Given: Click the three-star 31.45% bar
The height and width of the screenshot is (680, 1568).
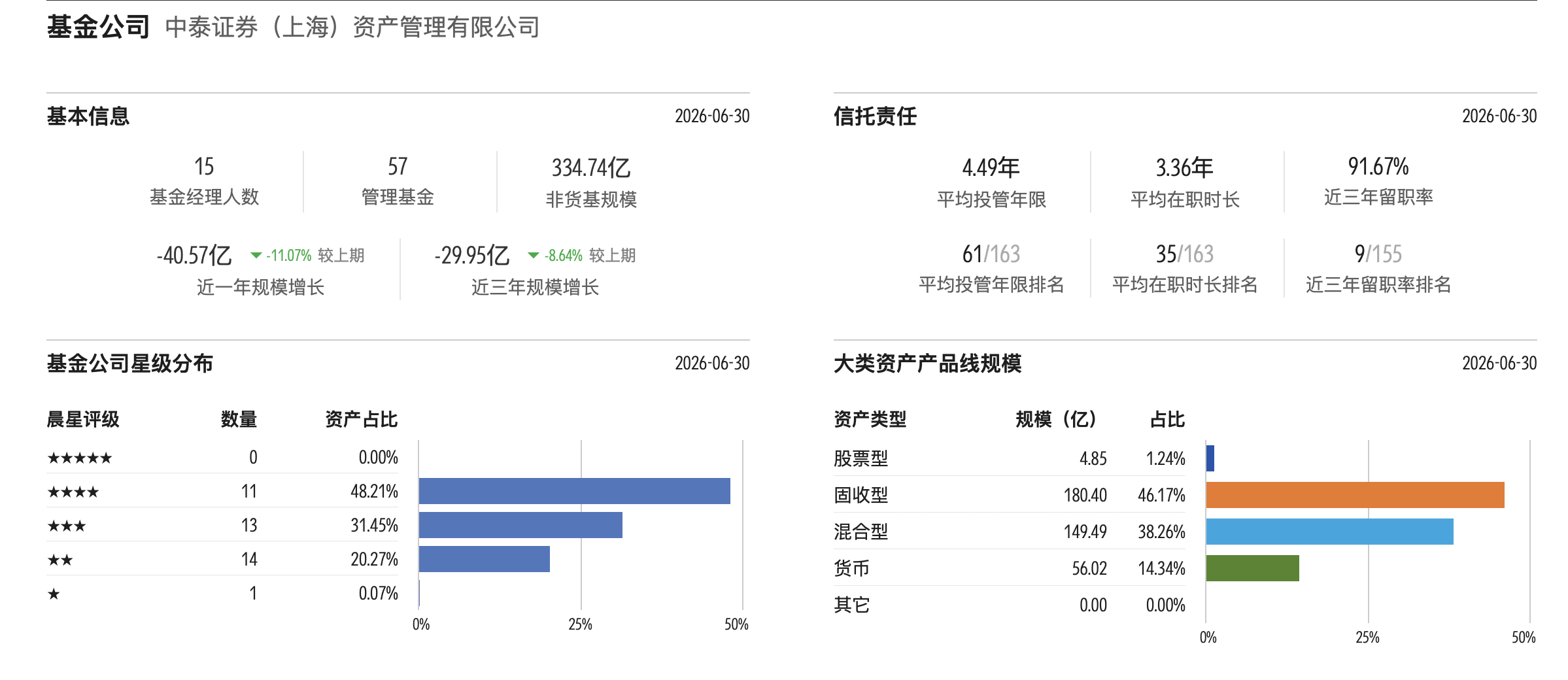Looking at the screenshot, I should (x=520, y=525).
